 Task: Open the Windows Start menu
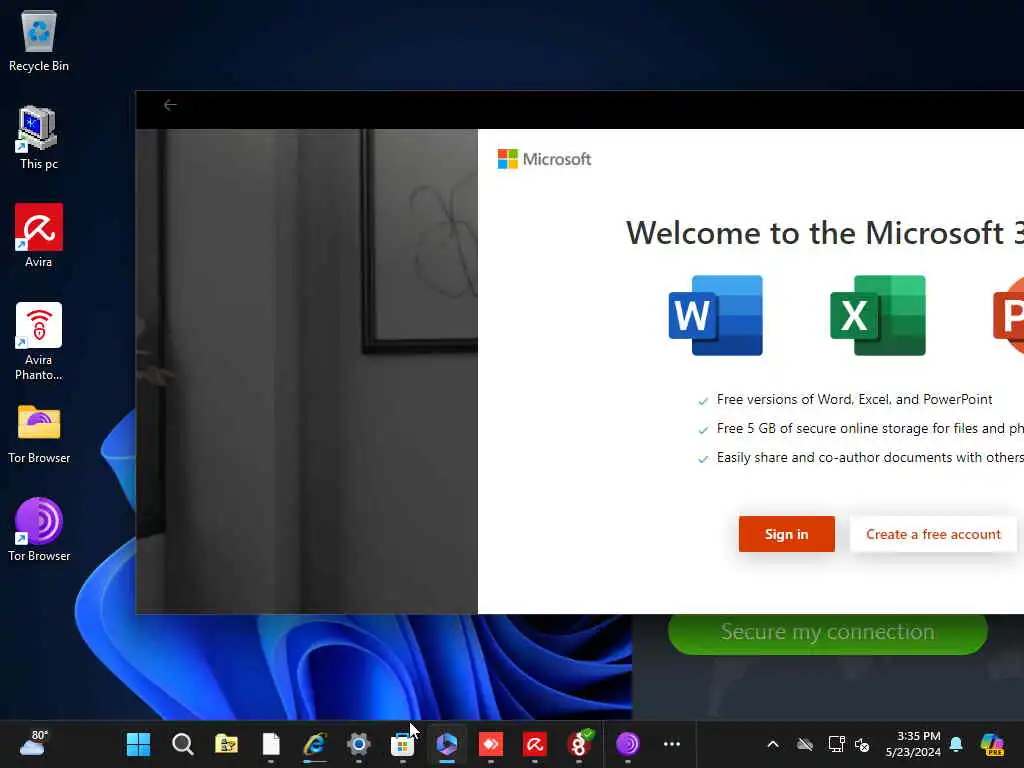pos(138,744)
